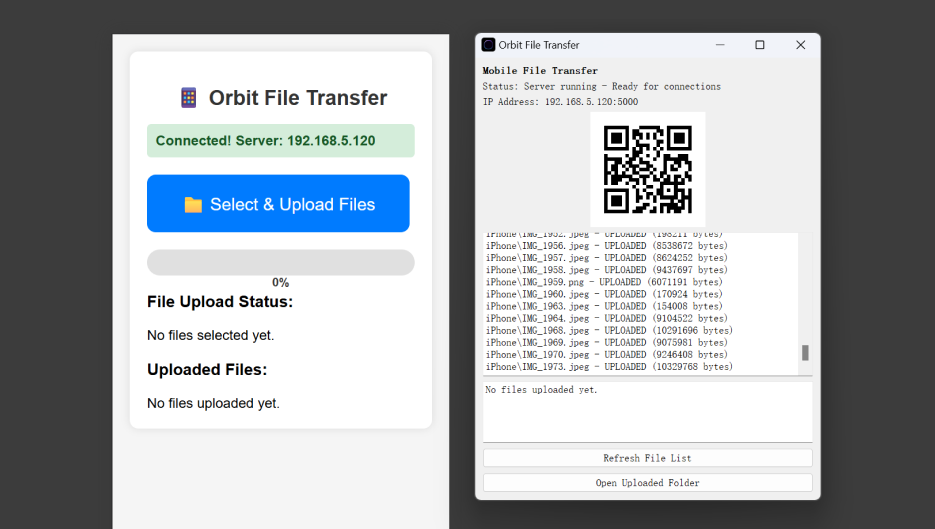935x529 pixels.
Task: Maximize the Orbit File Transfer window
Action: (760, 45)
